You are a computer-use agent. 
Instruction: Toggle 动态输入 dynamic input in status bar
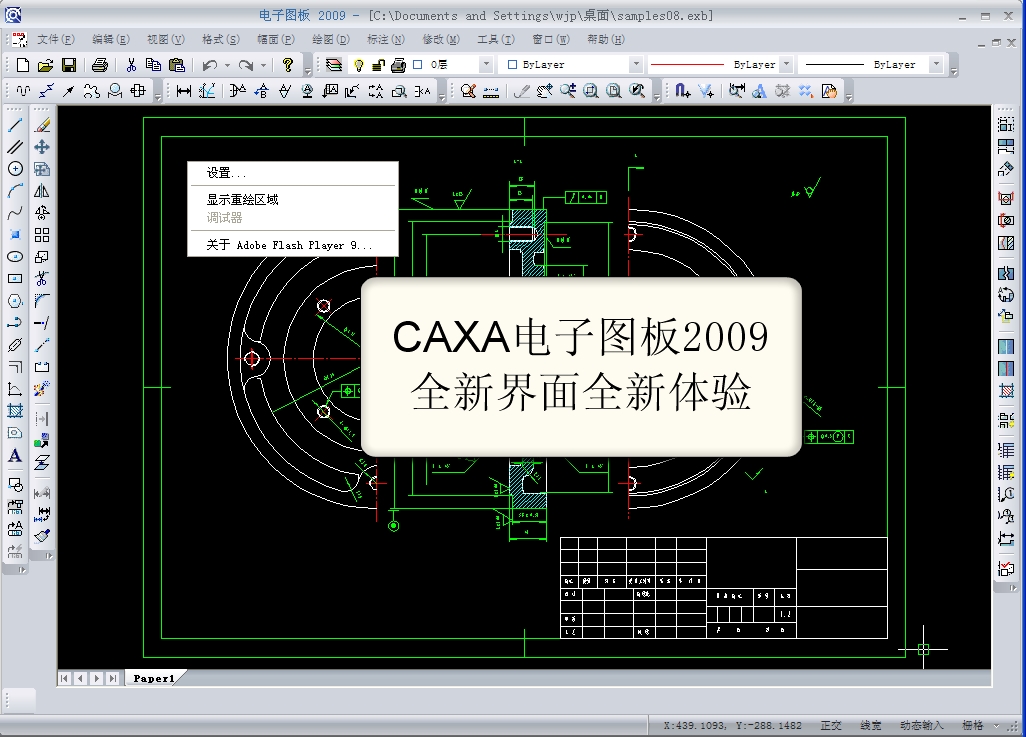921,725
